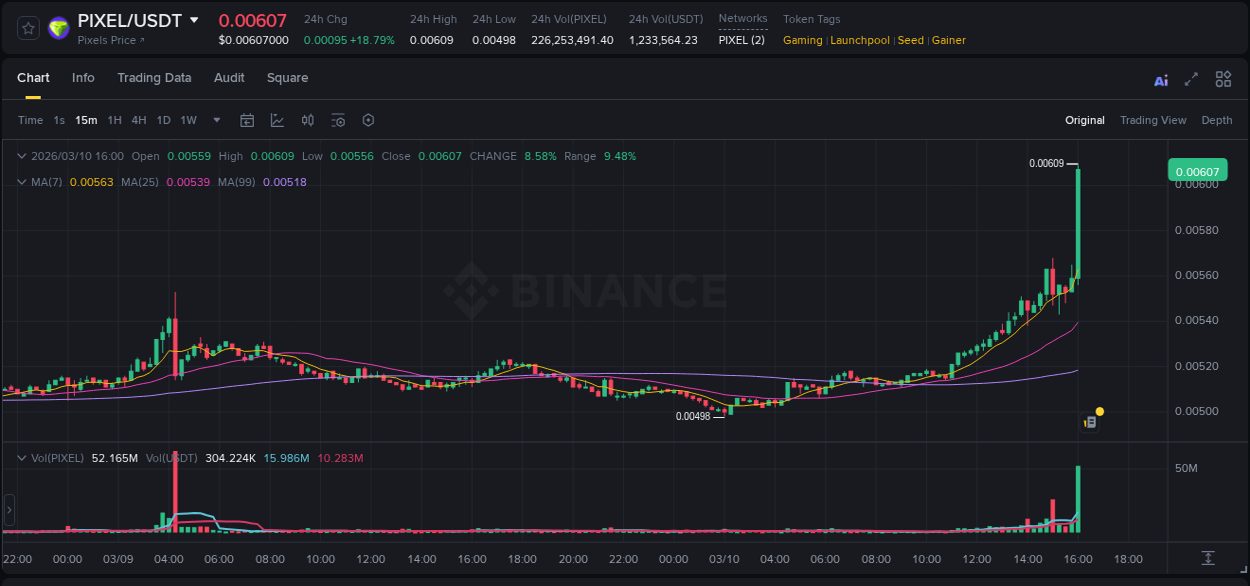1250x586 pixels.
Task: Open the chart style selector icon
Action: [x=275, y=120]
